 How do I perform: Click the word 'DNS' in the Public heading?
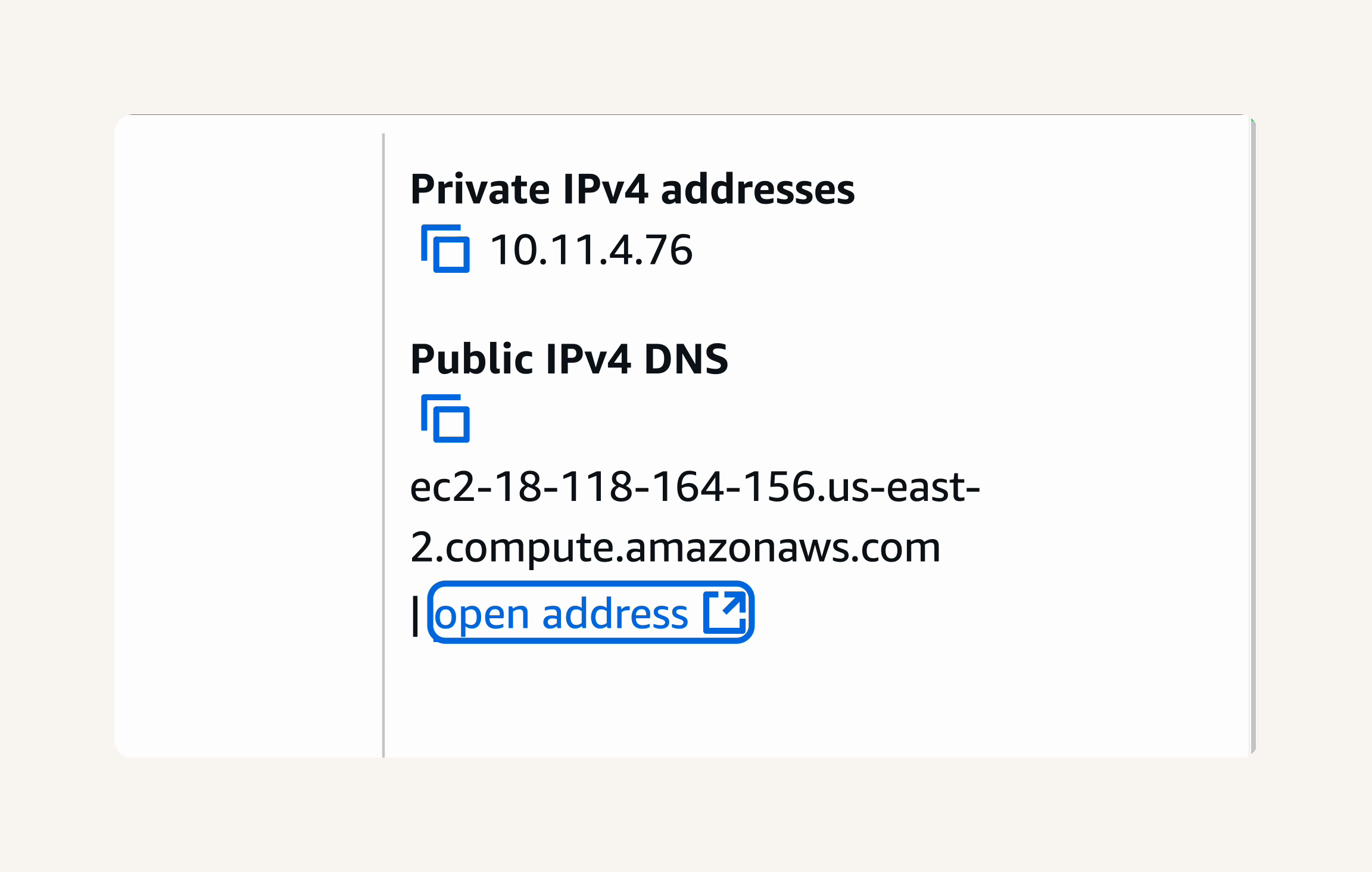(686, 359)
